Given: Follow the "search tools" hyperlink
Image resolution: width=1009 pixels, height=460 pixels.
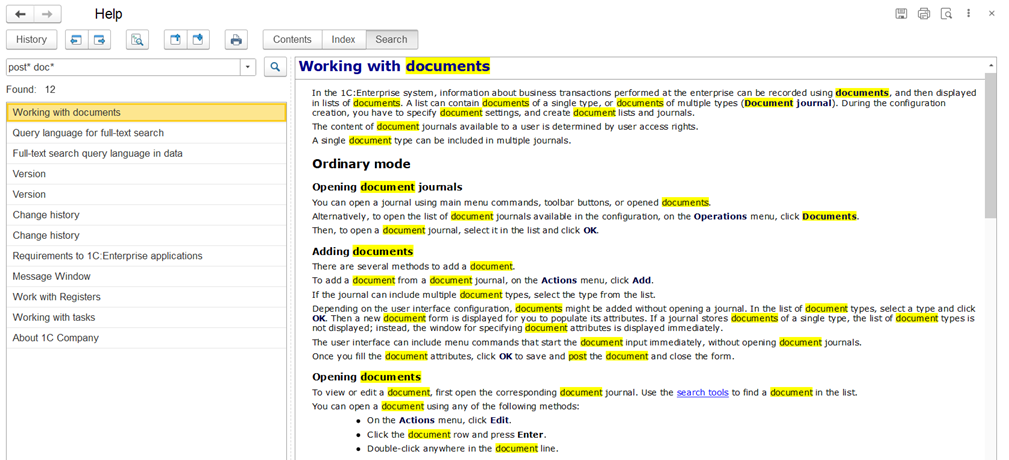Looking at the screenshot, I should [x=702, y=392].
